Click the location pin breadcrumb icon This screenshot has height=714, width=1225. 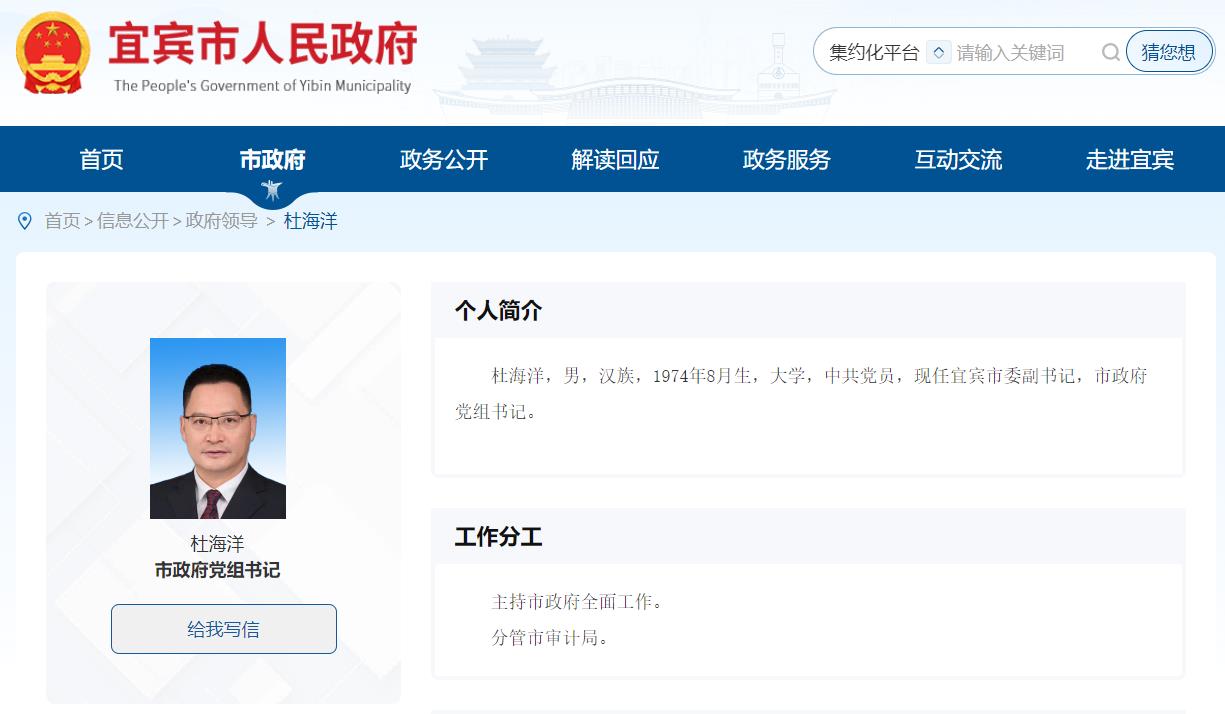click(25, 221)
